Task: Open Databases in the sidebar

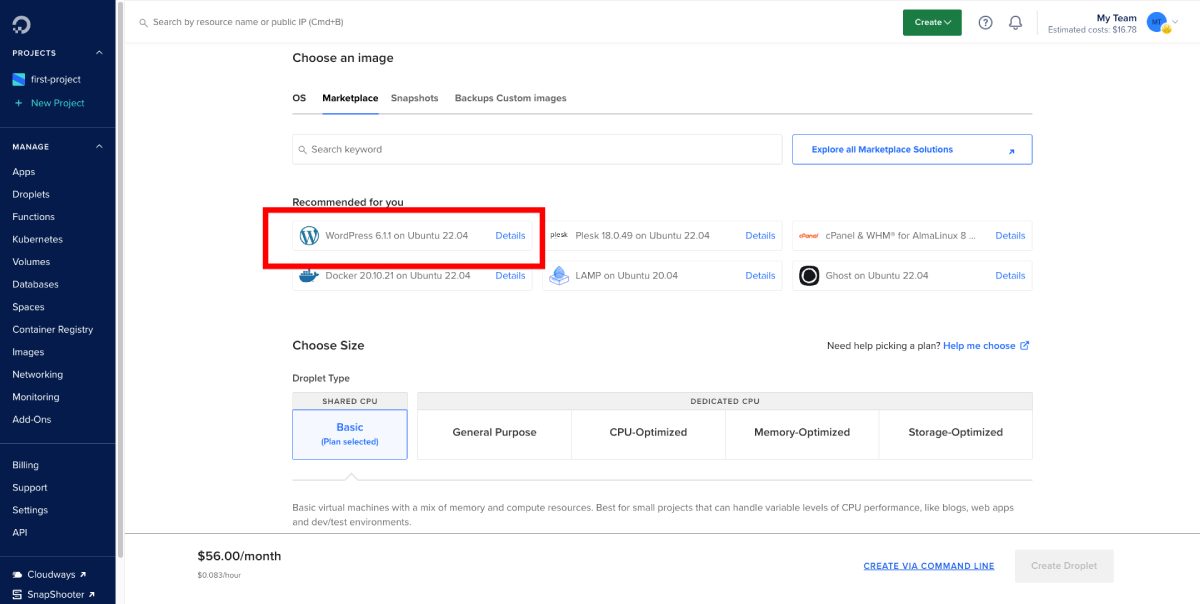Action: click(35, 284)
